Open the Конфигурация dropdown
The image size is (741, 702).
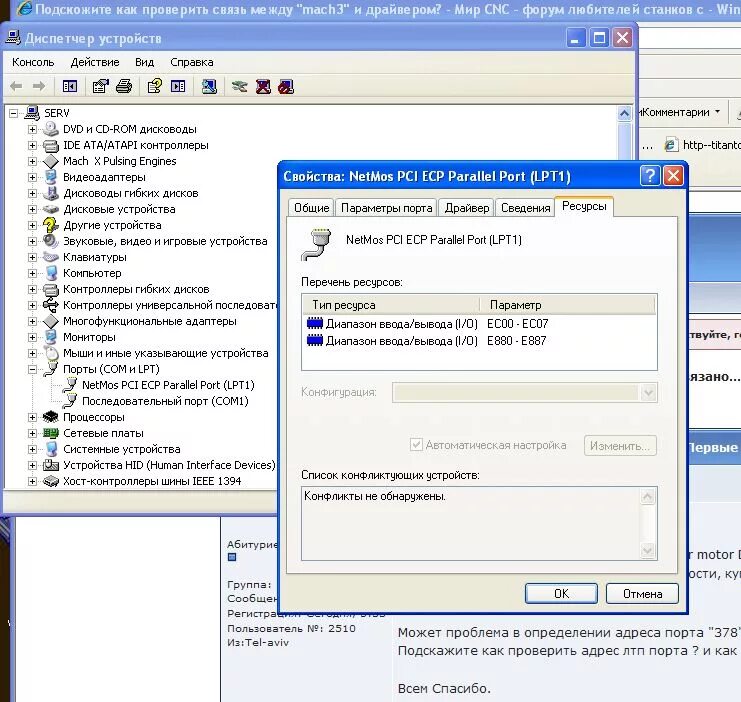648,392
